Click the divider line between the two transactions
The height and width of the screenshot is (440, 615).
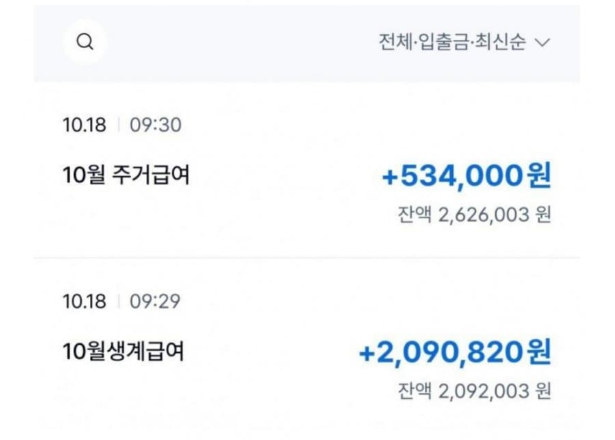coord(307,258)
